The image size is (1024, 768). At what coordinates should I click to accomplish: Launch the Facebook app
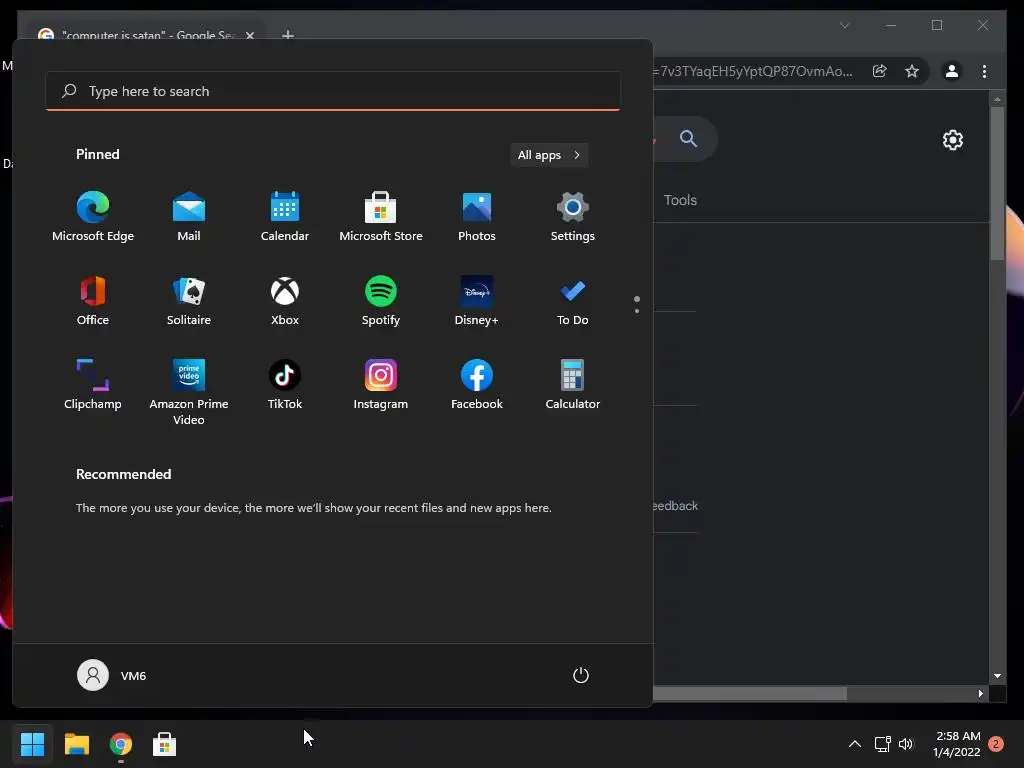coord(477,384)
